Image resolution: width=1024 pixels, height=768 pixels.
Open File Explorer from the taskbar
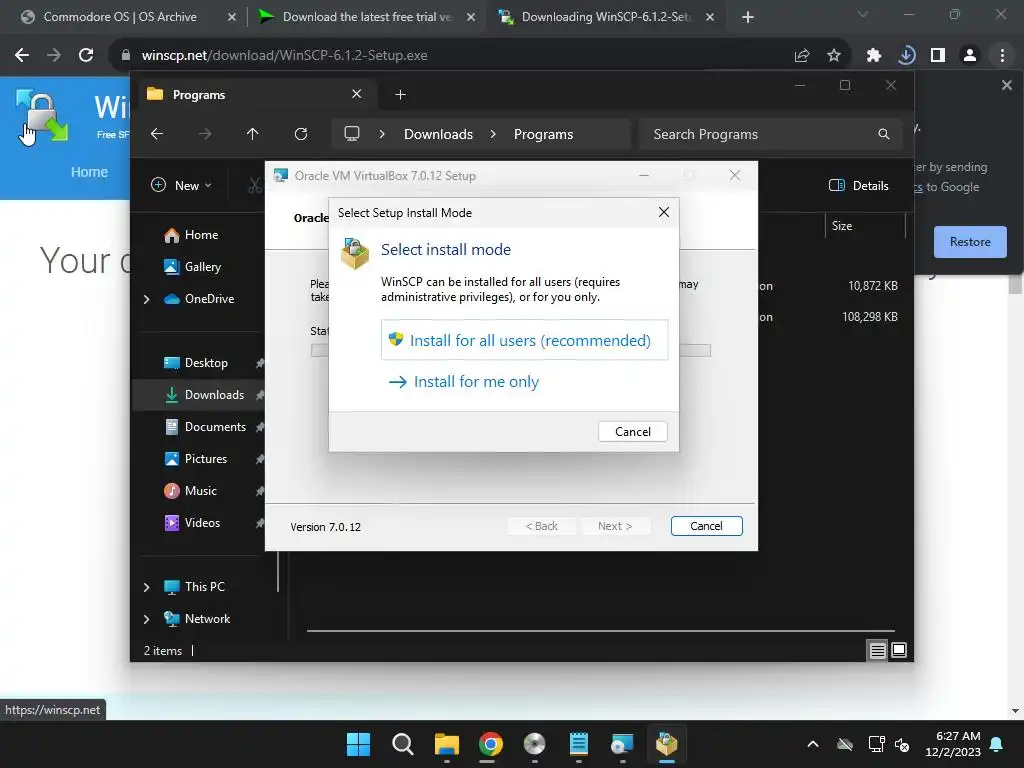point(447,744)
